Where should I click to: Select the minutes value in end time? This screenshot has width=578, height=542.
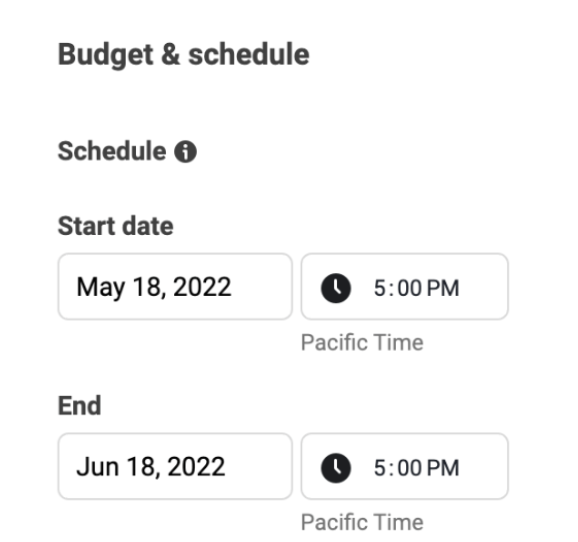click(410, 468)
